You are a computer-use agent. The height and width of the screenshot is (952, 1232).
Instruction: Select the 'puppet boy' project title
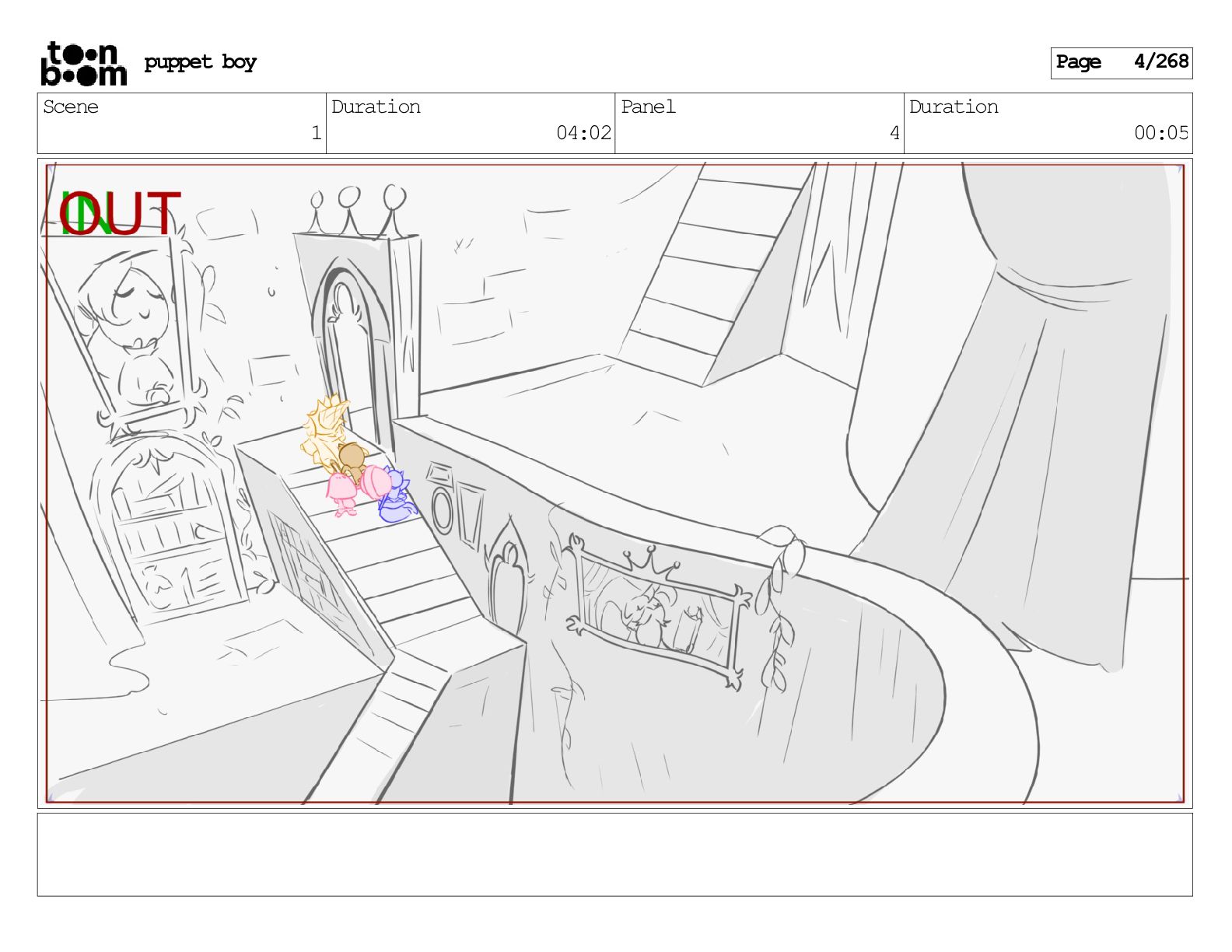pyautogui.click(x=200, y=62)
